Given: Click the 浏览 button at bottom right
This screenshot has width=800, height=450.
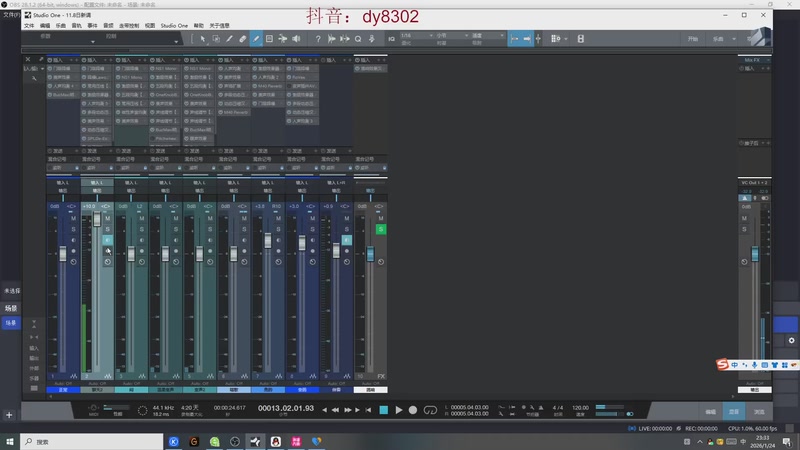Looking at the screenshot, I should click(x=759, y=411).
